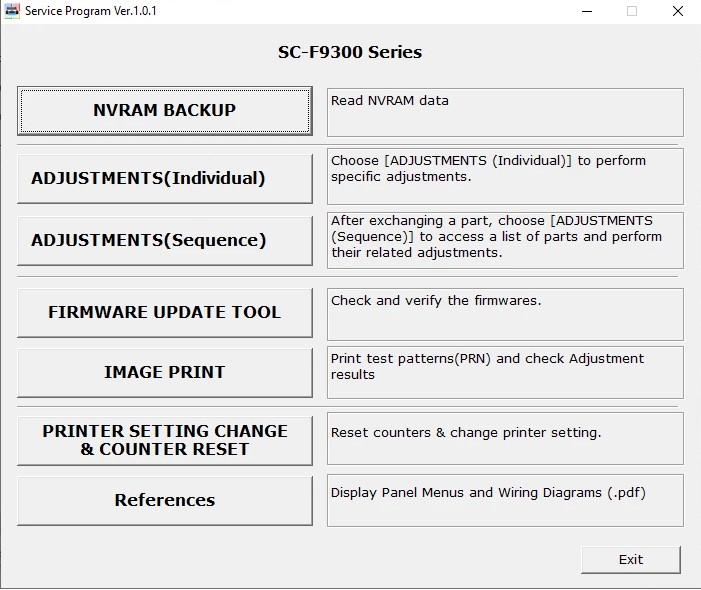Click the 'After exchanging a part' description
701x590 pixels.
point(496,236)
